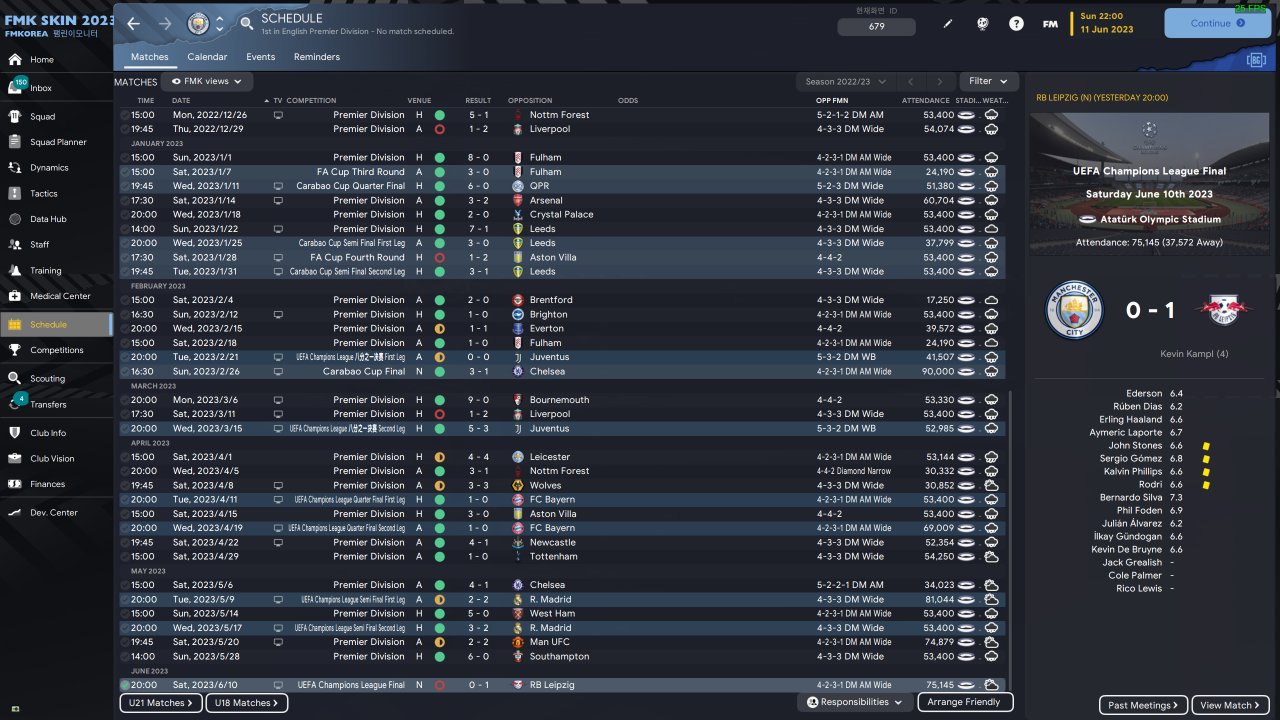Open Past Meetings

point(1144,705)
